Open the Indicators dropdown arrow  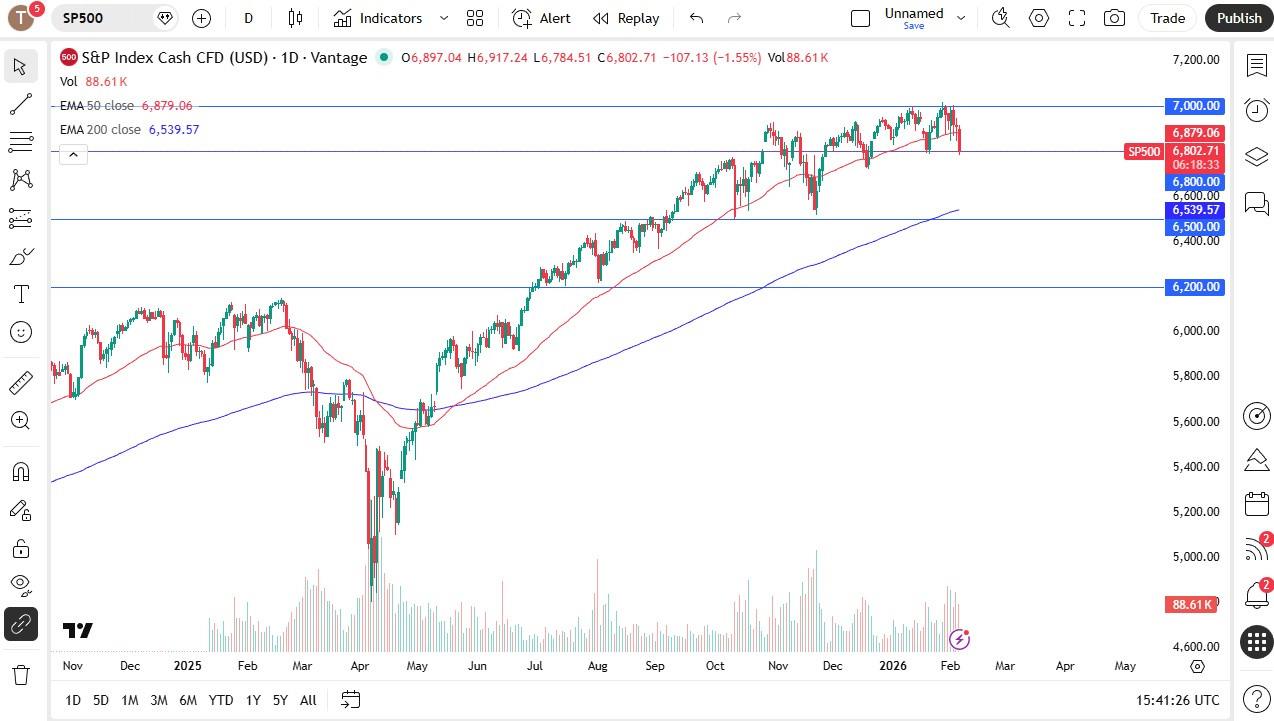443,18
